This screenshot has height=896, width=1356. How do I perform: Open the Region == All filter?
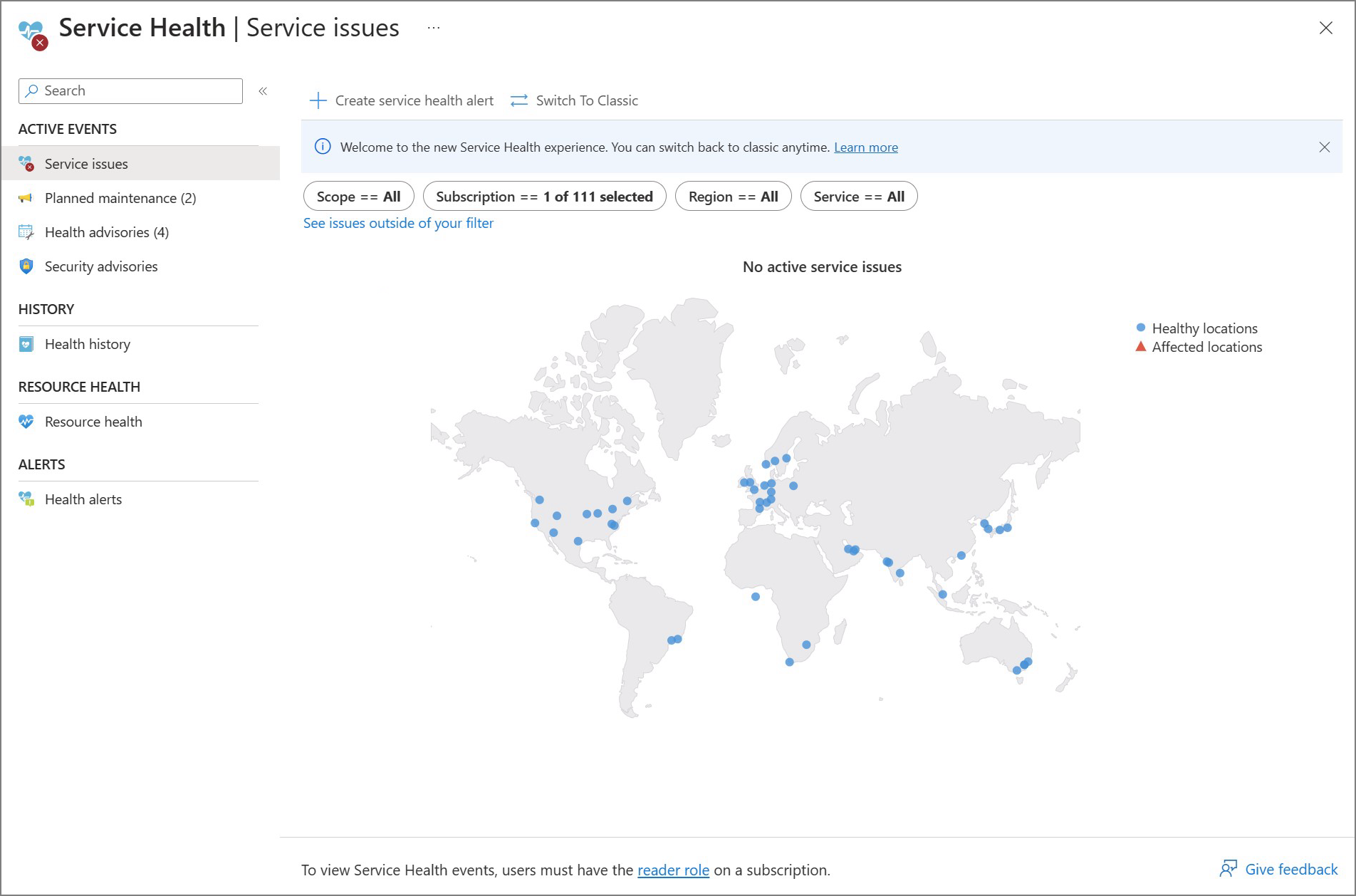point(733,197)
